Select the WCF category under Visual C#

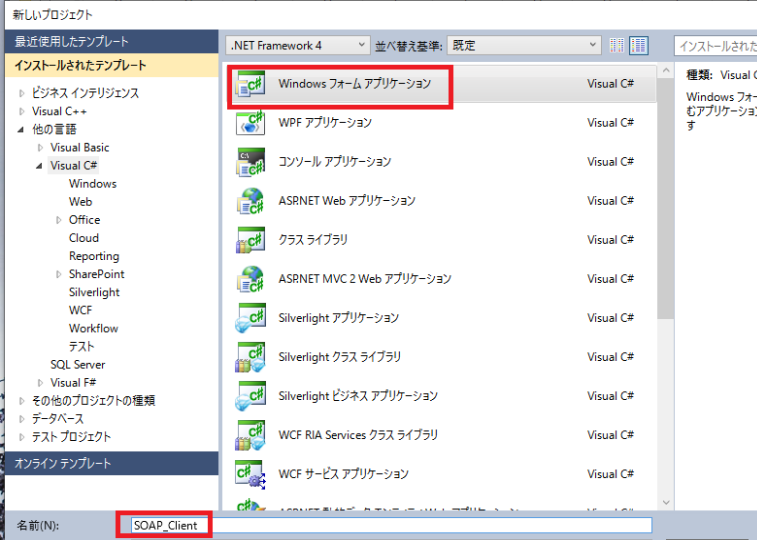click(x=80, y=310)
